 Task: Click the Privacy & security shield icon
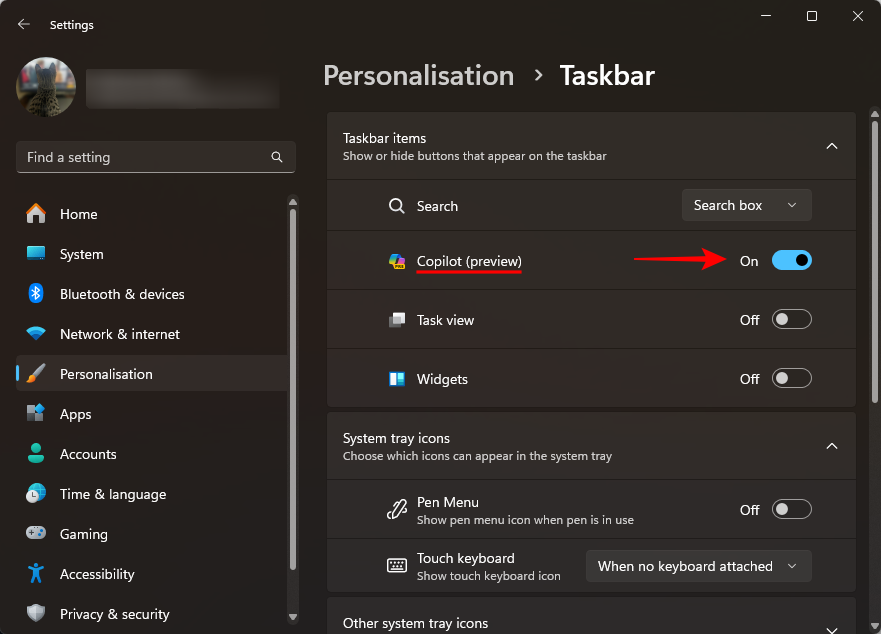36,614
